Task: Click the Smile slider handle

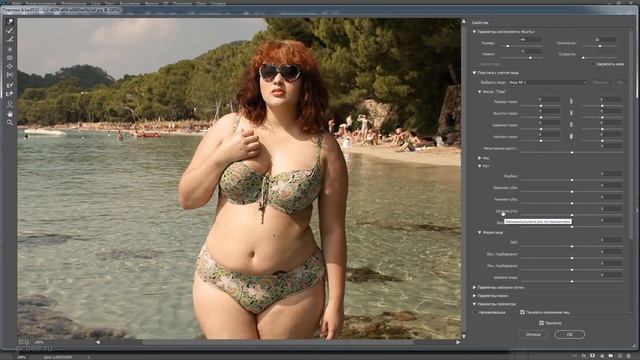Action: 572,180
